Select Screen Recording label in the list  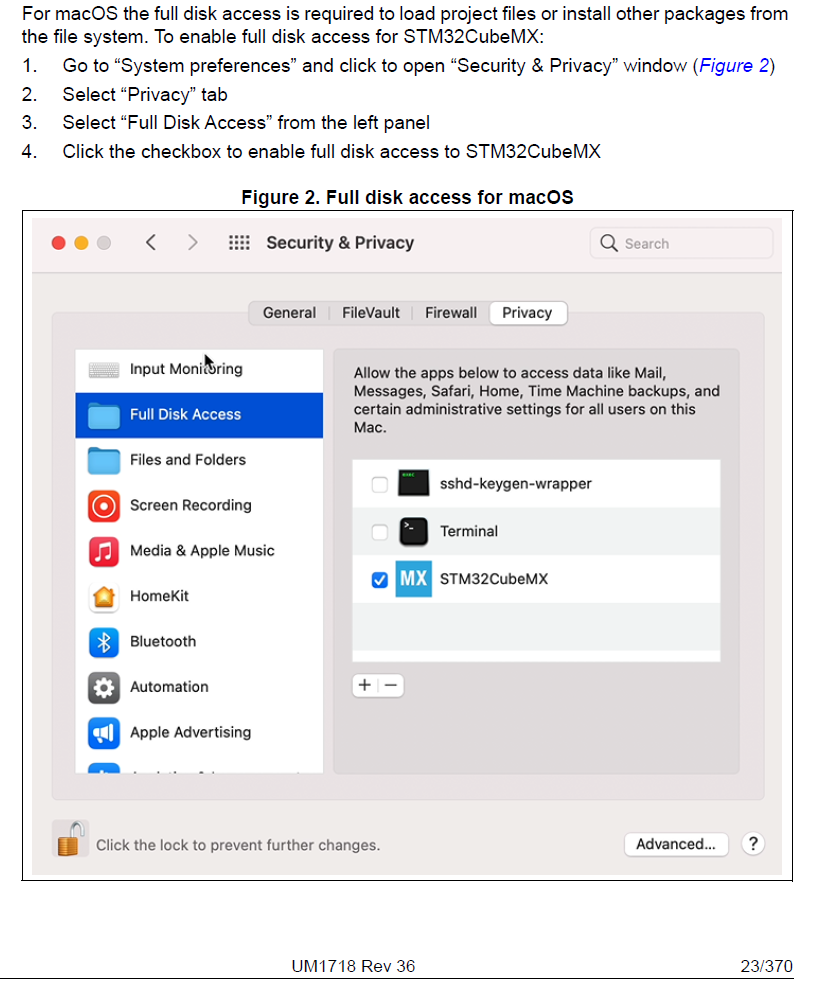[x=191, y=505]
